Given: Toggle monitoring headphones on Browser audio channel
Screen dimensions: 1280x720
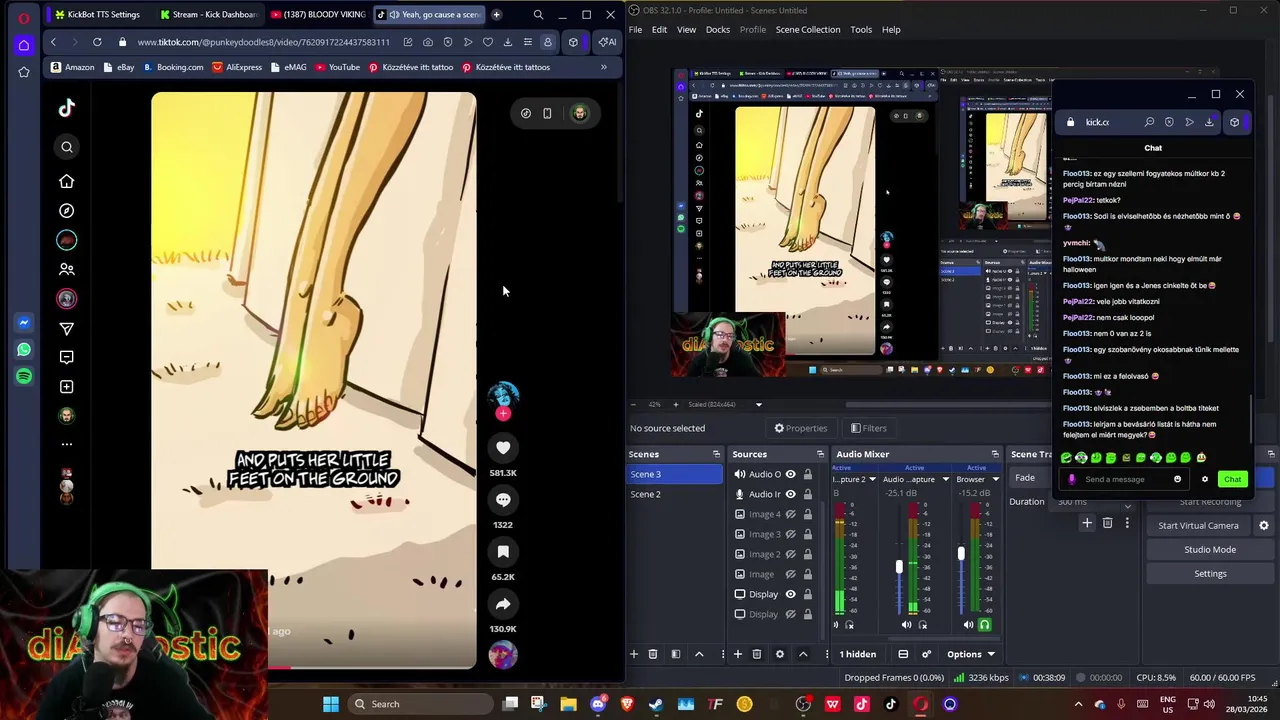Looking at the screenshot, I should point(984,625).
